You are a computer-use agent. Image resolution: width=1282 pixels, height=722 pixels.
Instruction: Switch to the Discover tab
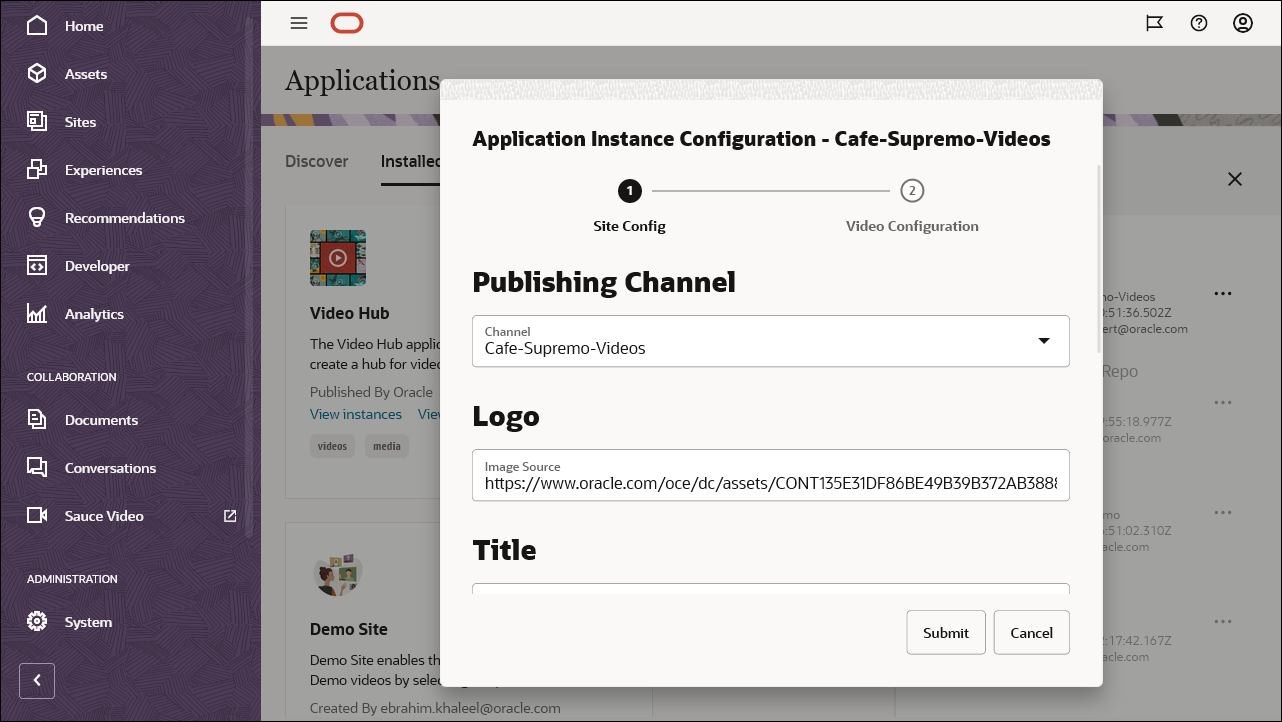point(317,161)
